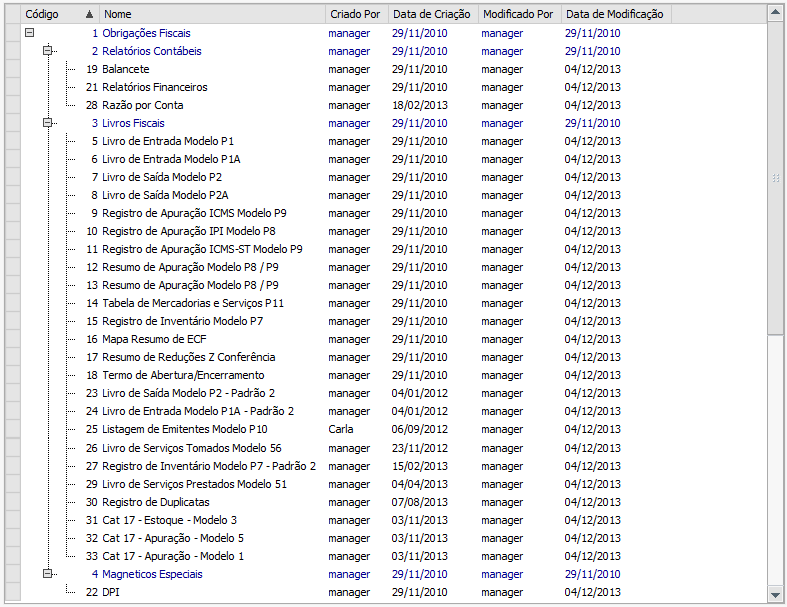Click creation date 04/04/2013

click(x=420, y=484)
